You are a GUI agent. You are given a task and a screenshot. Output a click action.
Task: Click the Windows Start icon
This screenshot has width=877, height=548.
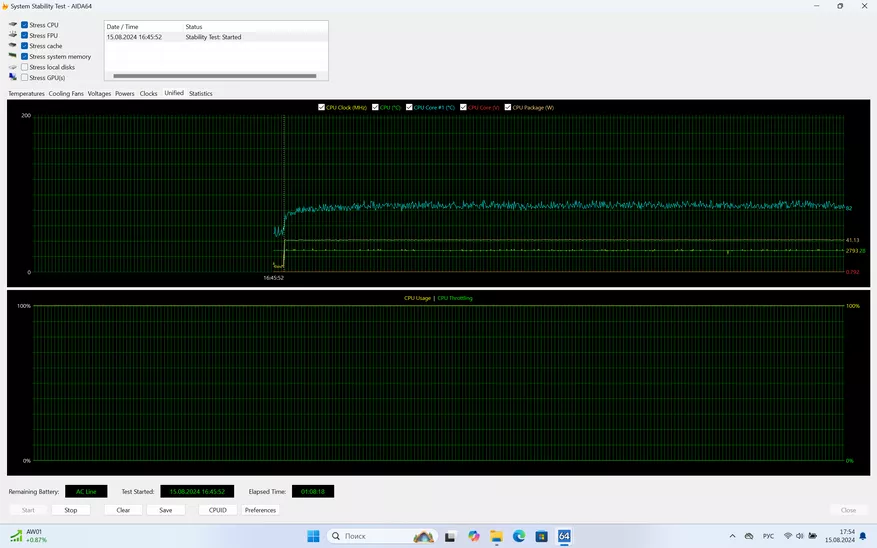(x=313, y=536)
